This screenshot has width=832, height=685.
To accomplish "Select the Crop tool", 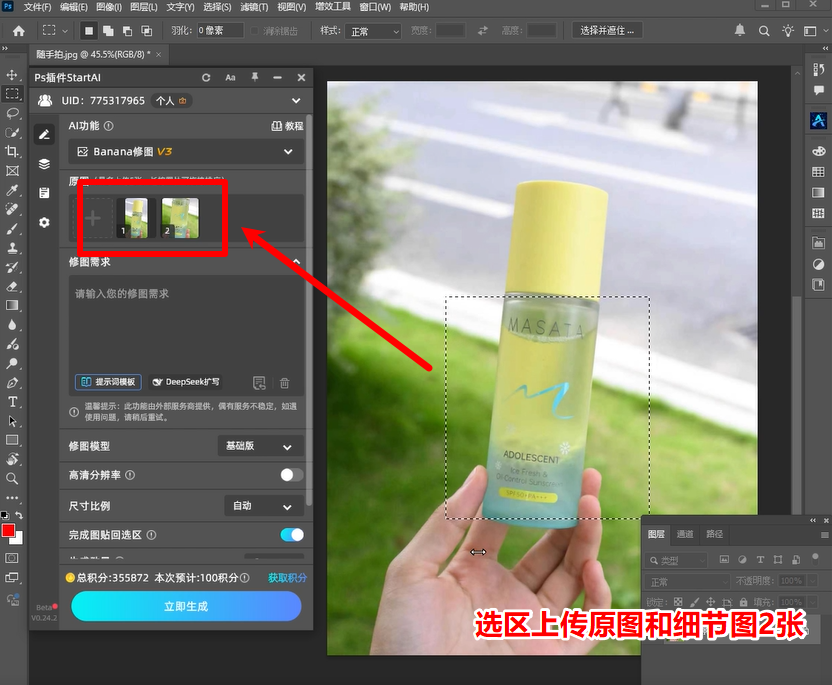I will pos(12,151).
